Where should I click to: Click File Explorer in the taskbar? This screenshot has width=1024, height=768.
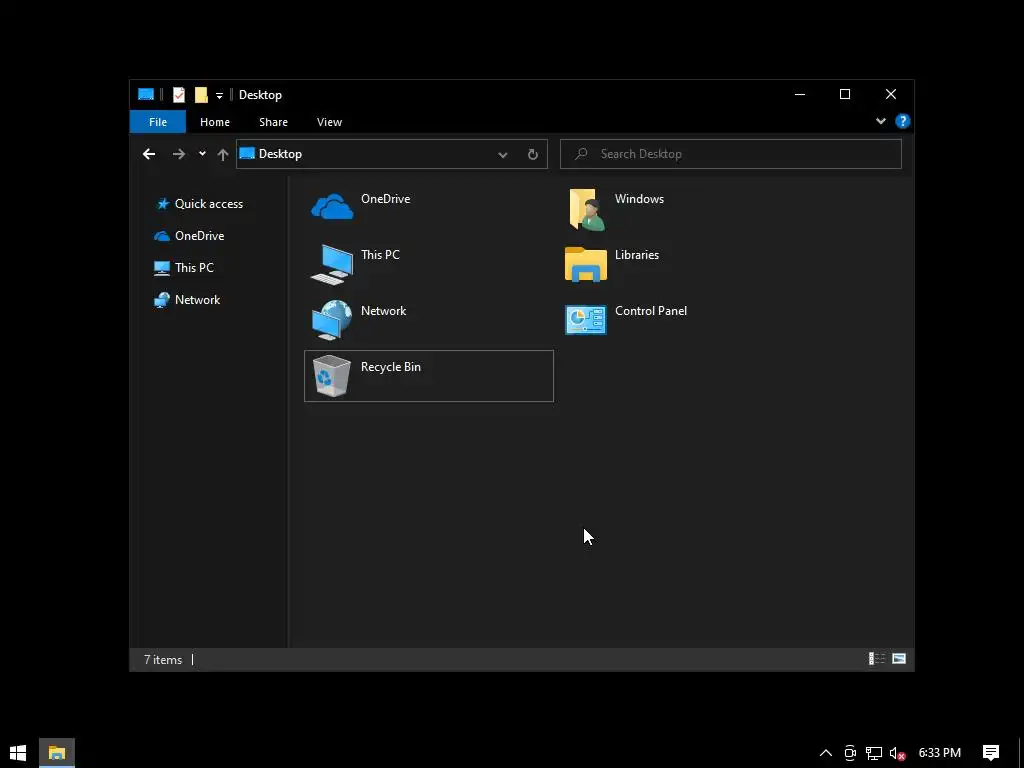click(57, 752)
